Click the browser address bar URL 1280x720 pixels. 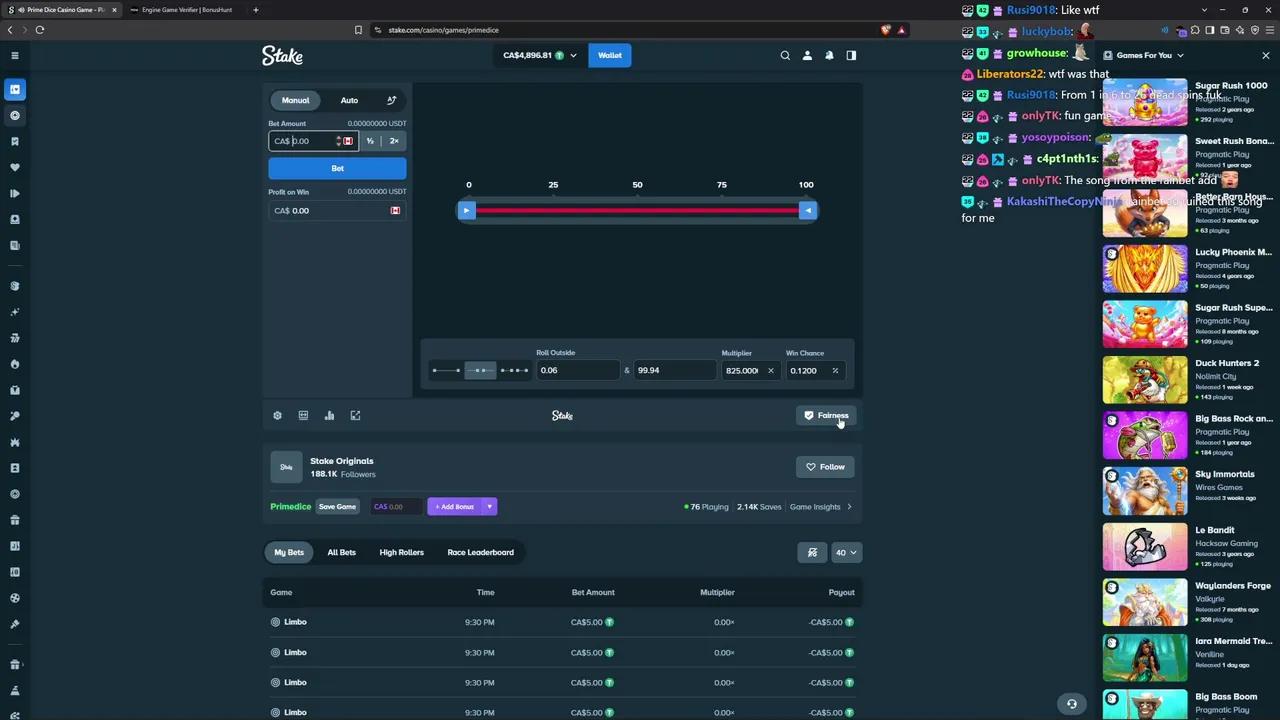[x=443, y=30]
